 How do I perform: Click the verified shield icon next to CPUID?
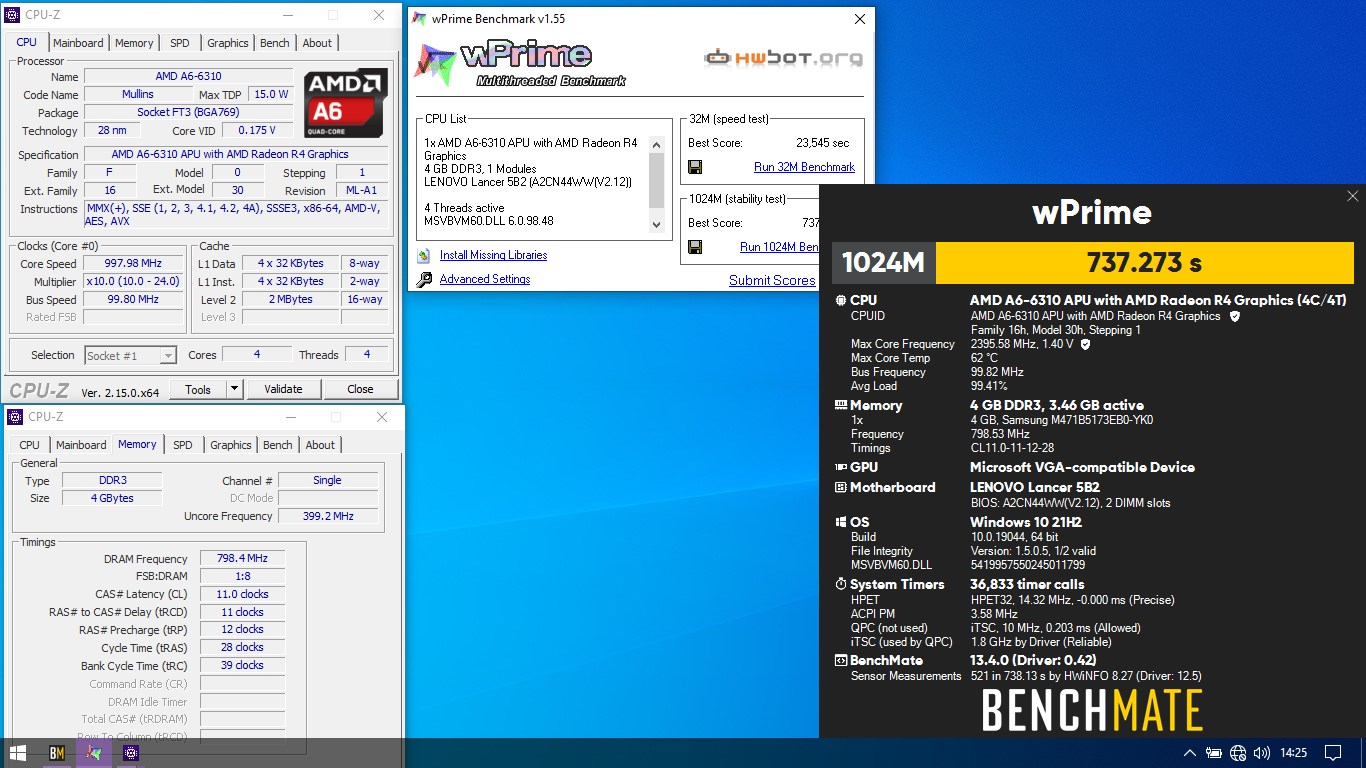click(x=1234, y=316)
